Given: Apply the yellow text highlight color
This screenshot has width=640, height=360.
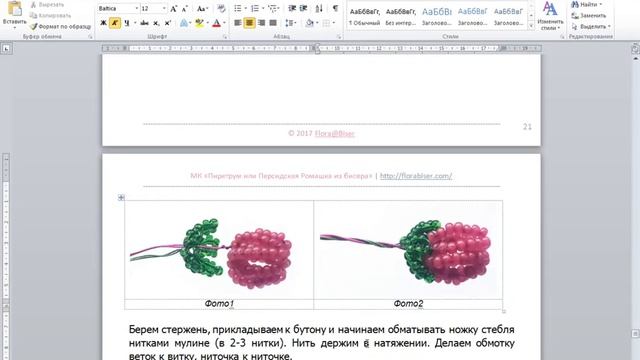Looking at the screenshot, I should (x=199, y=23).
